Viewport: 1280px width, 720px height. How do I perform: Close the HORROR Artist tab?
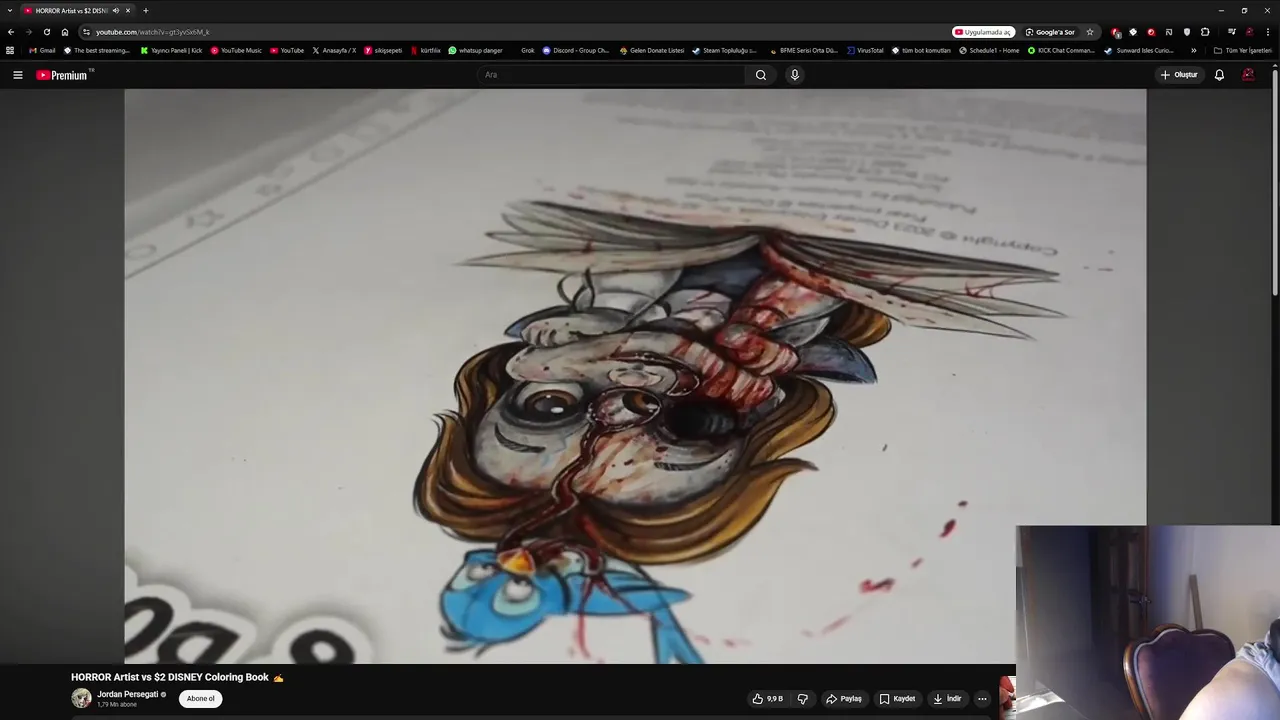pos(128,10)
